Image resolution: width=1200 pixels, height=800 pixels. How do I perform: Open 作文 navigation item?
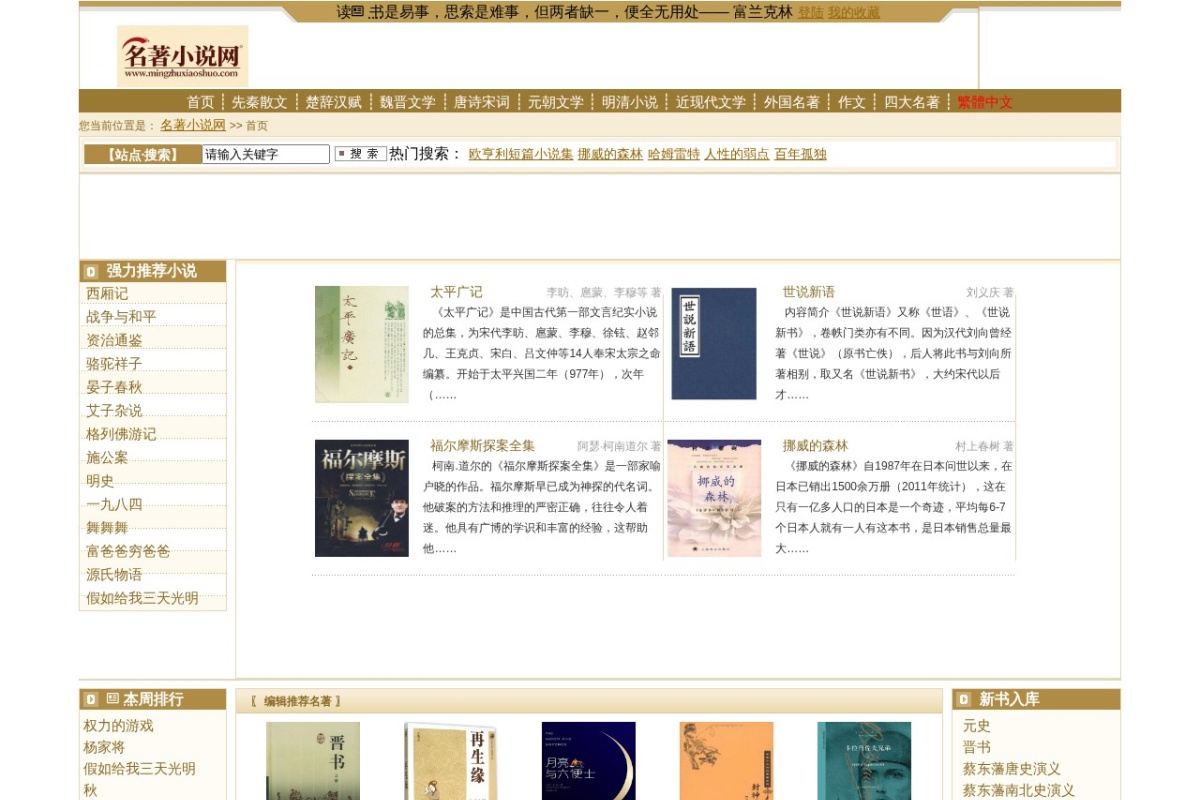[851, 102]
